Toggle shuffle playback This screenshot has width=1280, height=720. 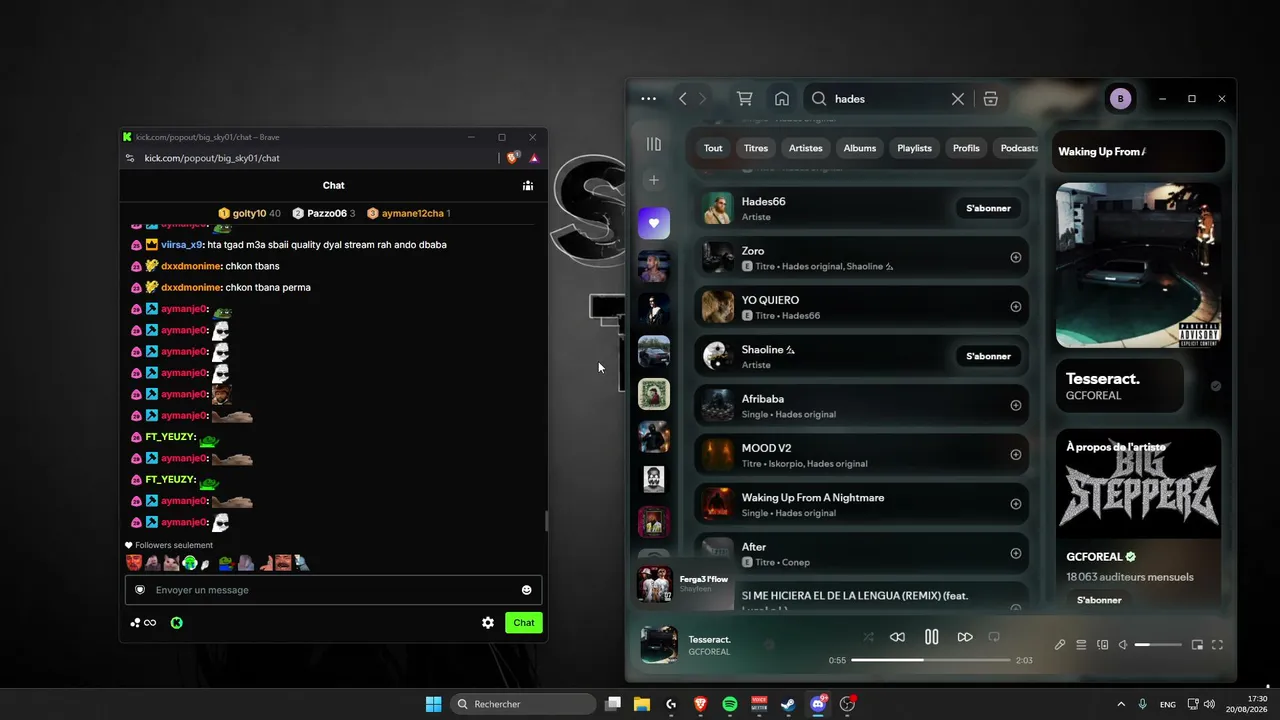pos(868,637)
